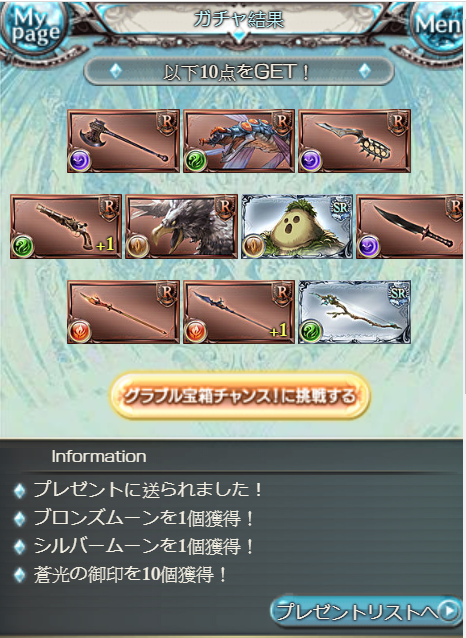Select the blue spear +1 card
This screenshot has width=466, height=638.
239,312
